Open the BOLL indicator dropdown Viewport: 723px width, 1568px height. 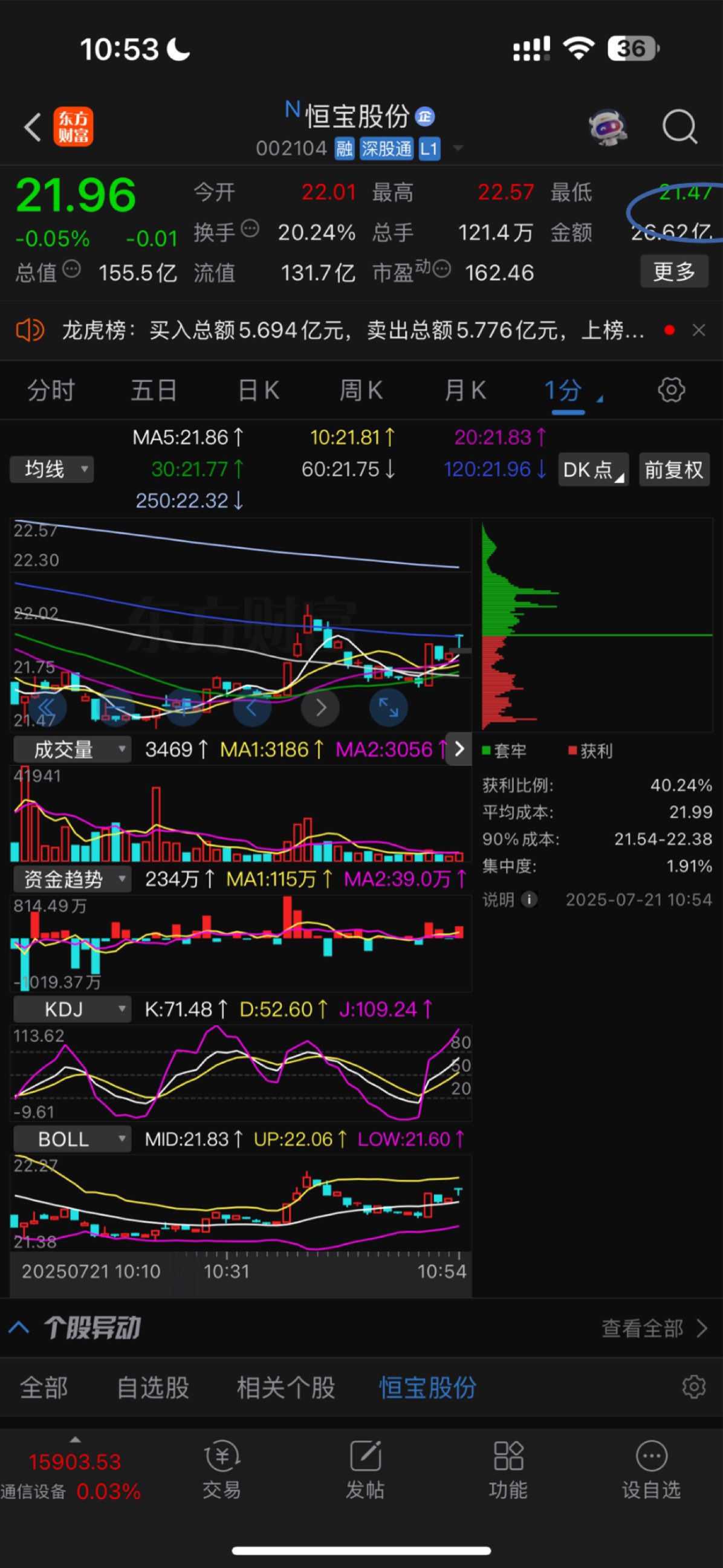73,1139
